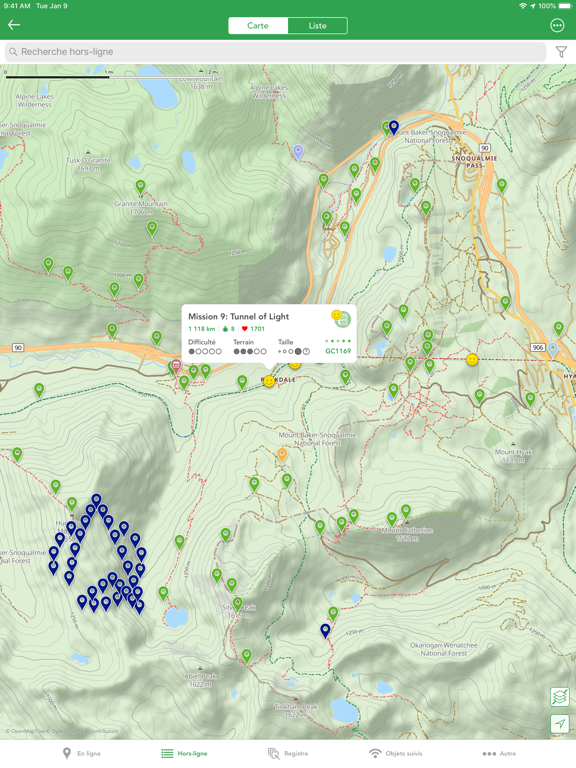576x768 pixels.
Task: Center map on my location
Action: click(x=560, y=723)
